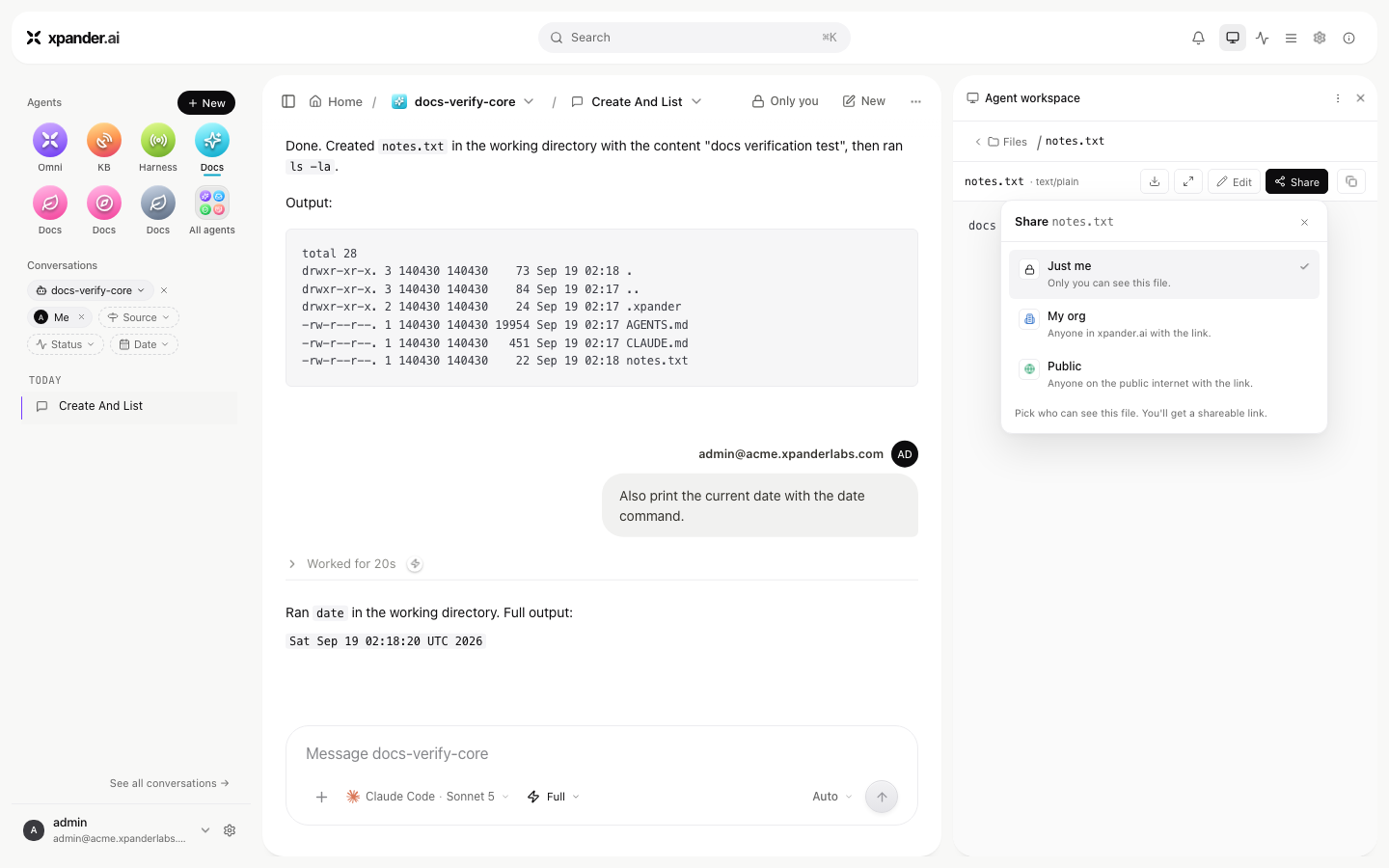Select Public sharing option
The image size is (1389, 868).
(1164, 374)
